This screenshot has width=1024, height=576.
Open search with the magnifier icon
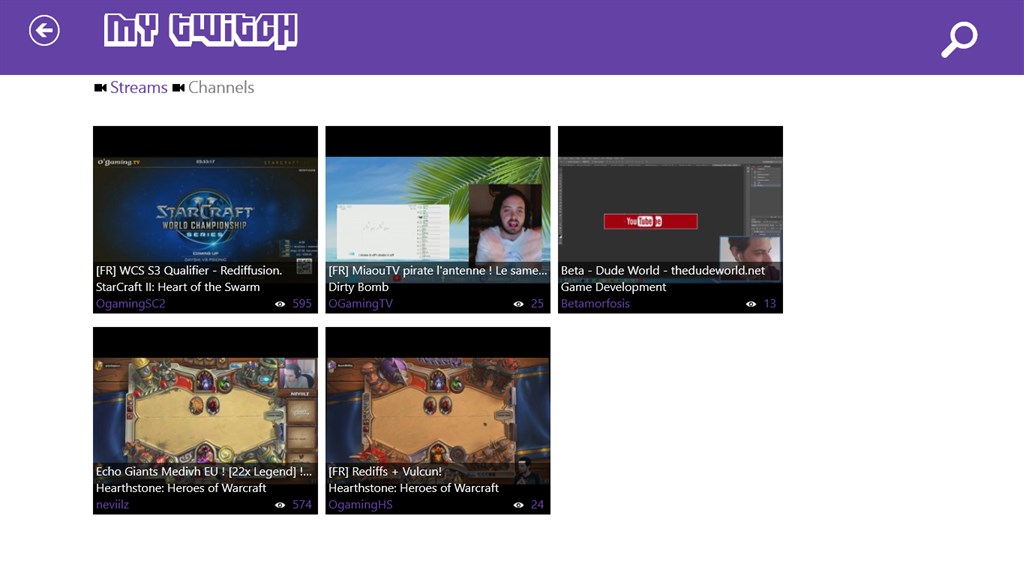coord(959,39)
